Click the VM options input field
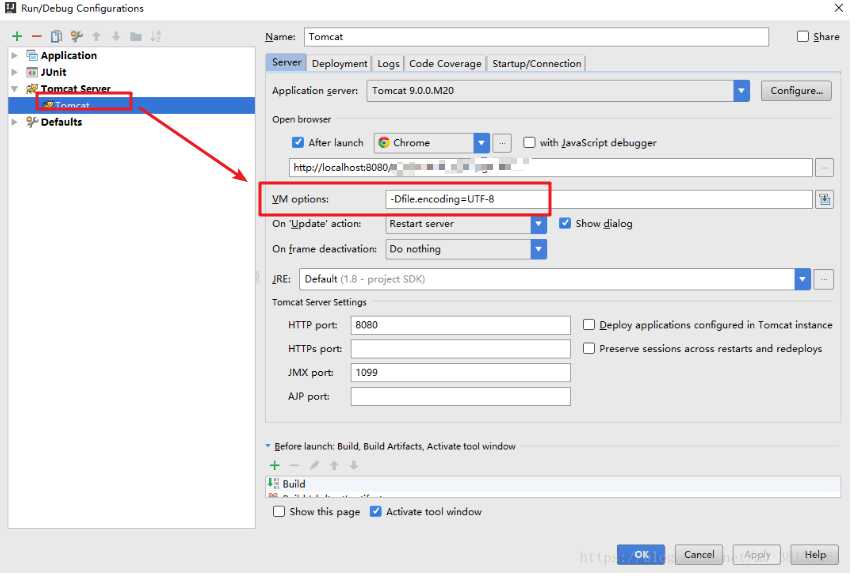The image size is (856, 582). [x=599, y=199]
